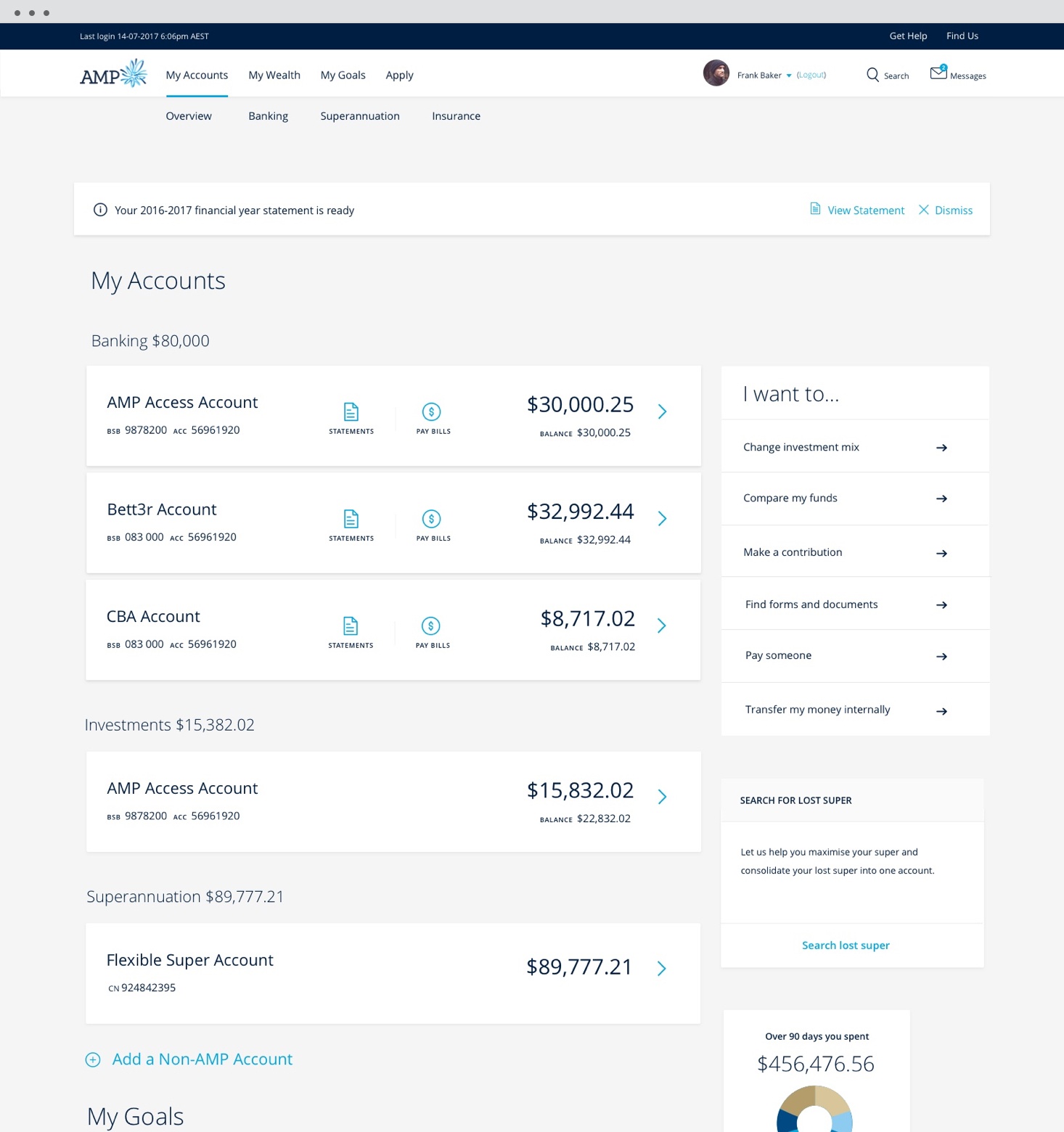Click the Search lost super link
Viewport: 1064px width, 1132px height.
[x=846, y=945]
